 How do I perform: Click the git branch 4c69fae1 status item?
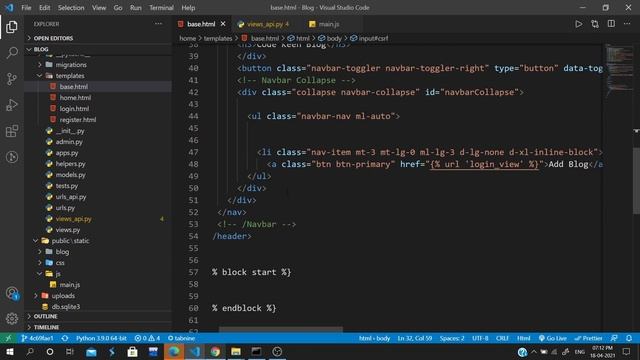click(x=37, y=338)
